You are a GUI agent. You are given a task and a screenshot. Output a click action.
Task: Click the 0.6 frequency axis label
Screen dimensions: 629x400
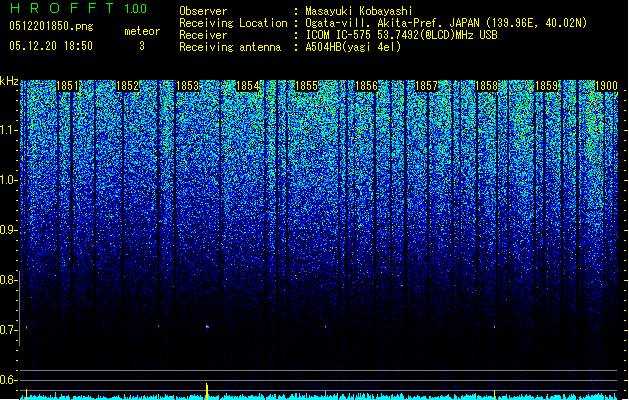(x=8, y=380)
